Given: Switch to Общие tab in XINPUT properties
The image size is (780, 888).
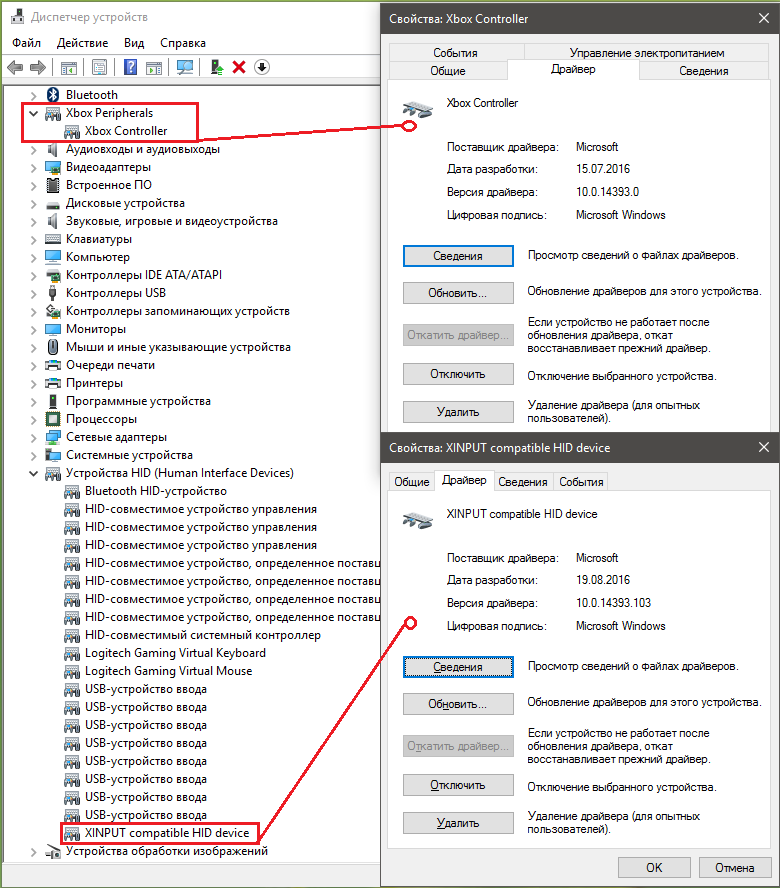Looking at the screenshot, I should coord(412,482).
